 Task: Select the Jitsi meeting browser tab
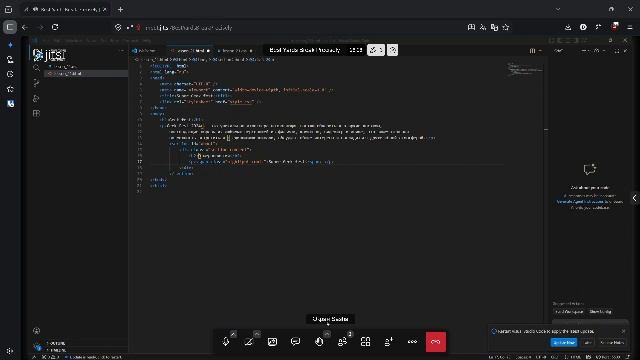[65, 9]
